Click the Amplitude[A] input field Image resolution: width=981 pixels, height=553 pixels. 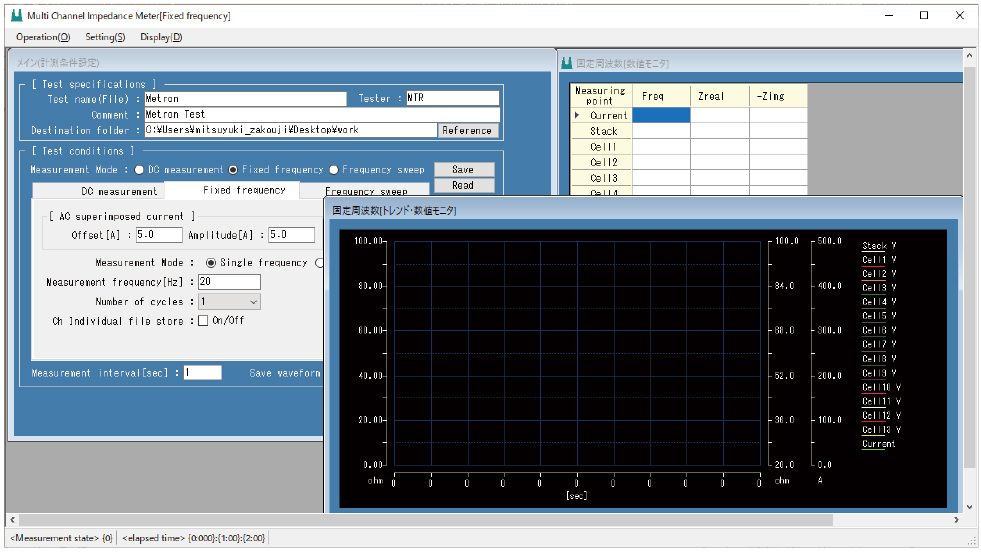point(291,235)
